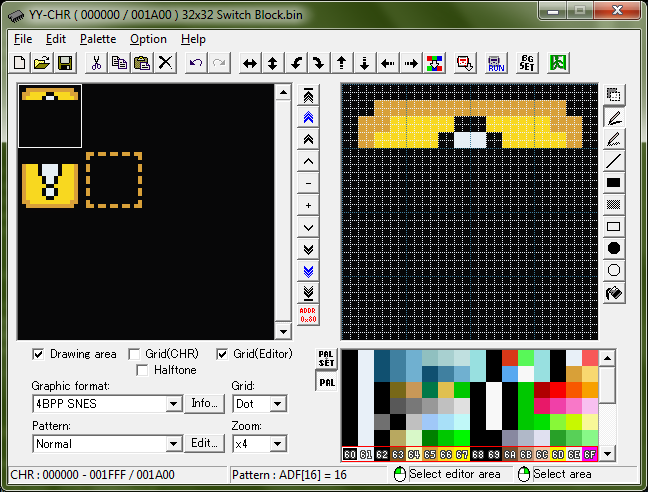The width and height of the screenshot is (648, 492).
Task: Open the Edit menu
Action: [x=56, y=39]
